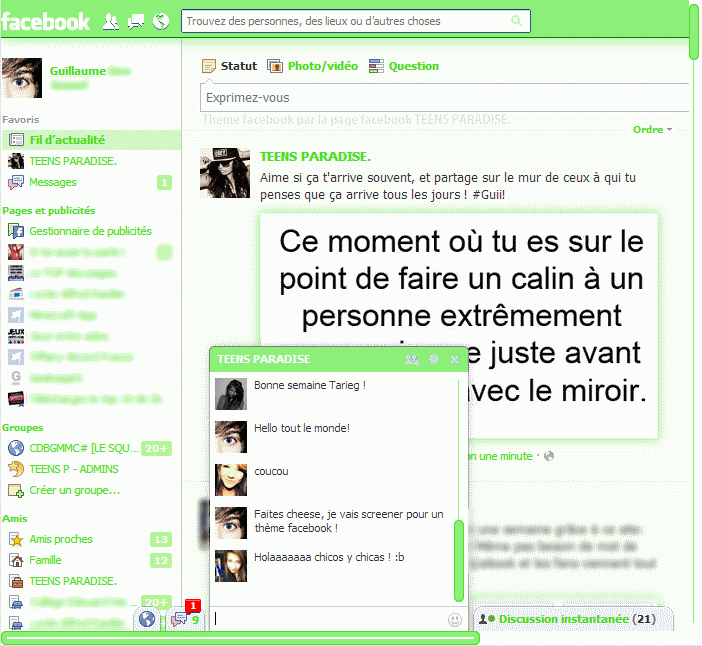Click post timestamp 'une minute'

[501, 456]
